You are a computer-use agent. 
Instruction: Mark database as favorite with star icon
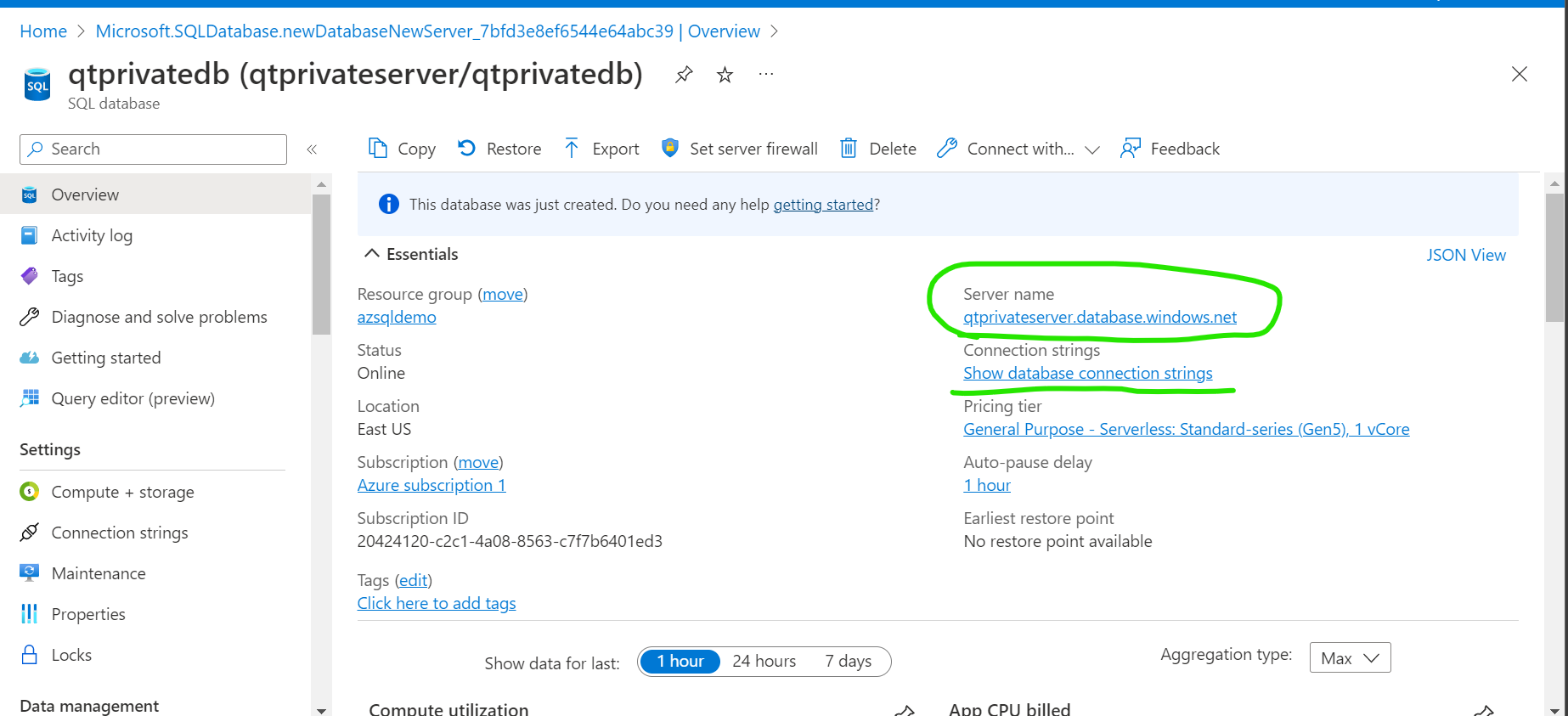pos(725,75)
